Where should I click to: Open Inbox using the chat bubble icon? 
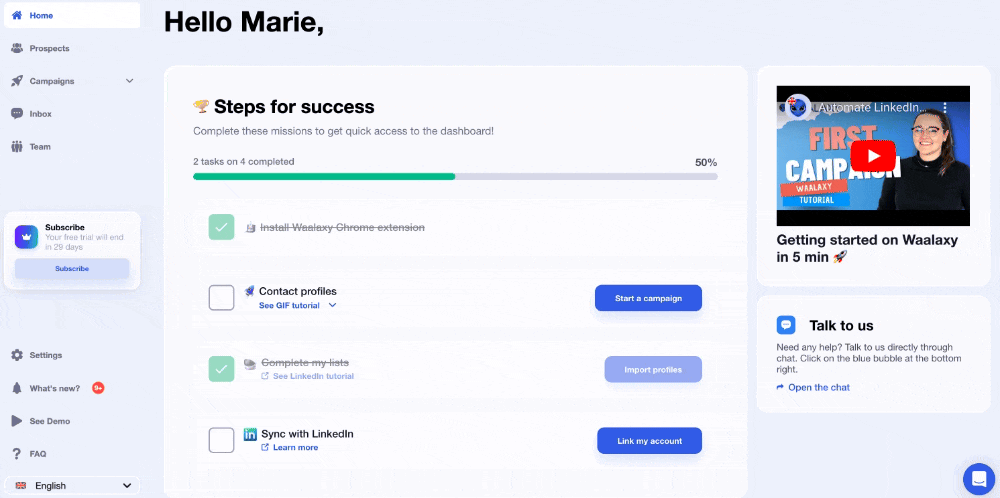click(x=17, y=114)
